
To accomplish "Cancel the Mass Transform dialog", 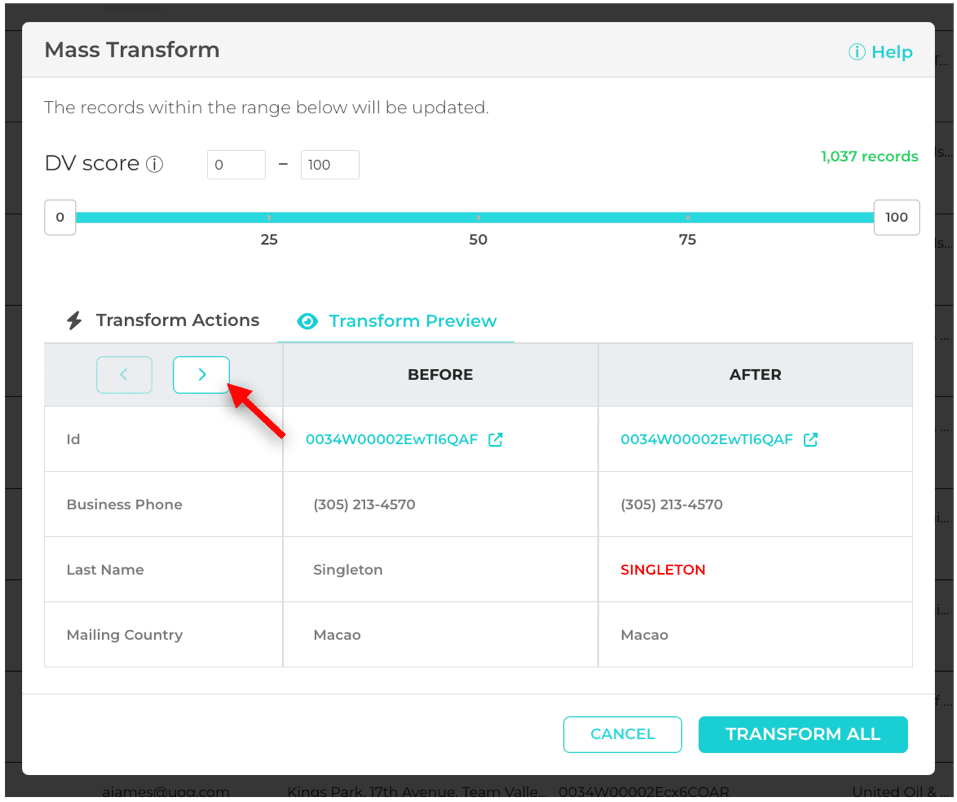I will tap(622, 734).
